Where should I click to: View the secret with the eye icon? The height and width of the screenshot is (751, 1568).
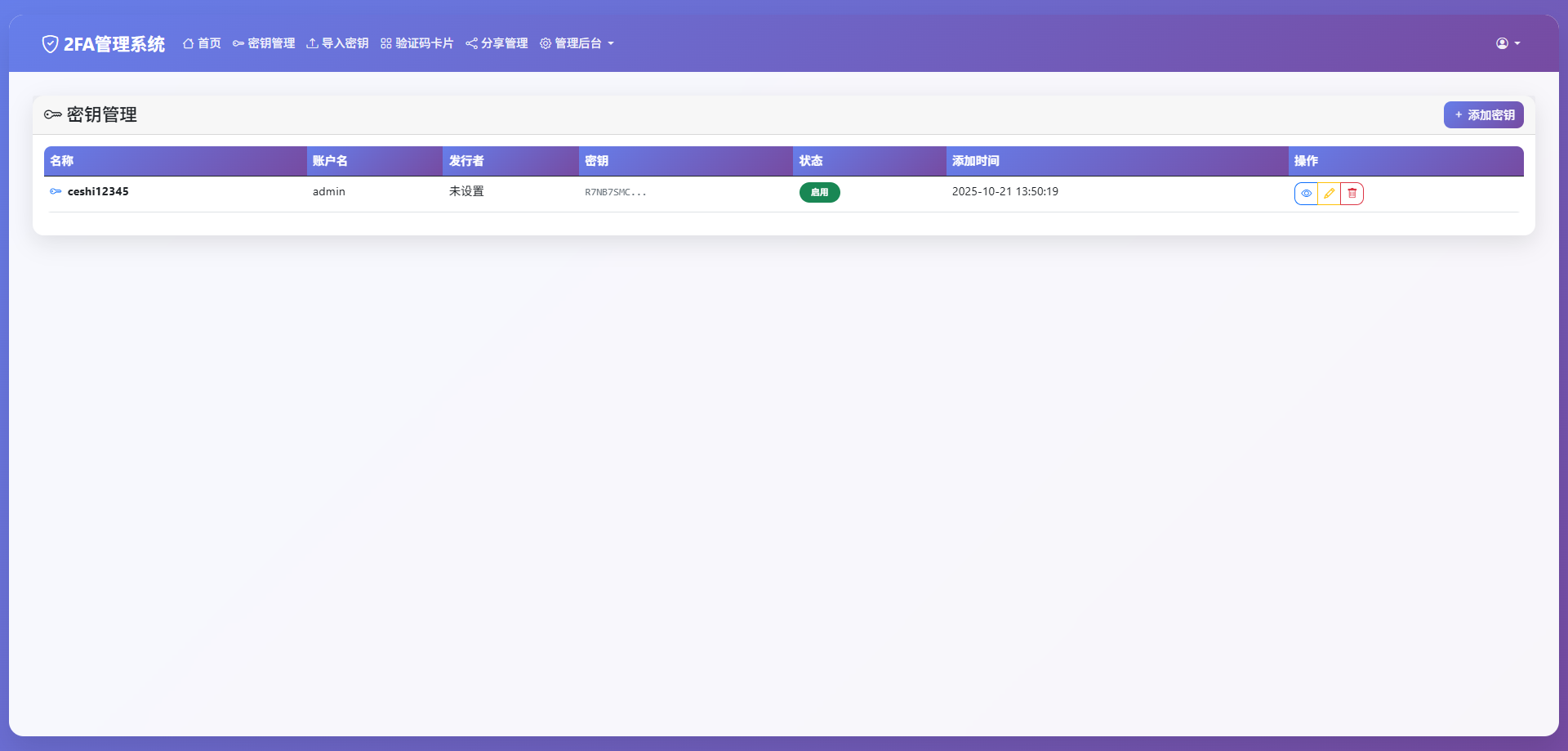pyautogui.click(x=1307, y=193)
